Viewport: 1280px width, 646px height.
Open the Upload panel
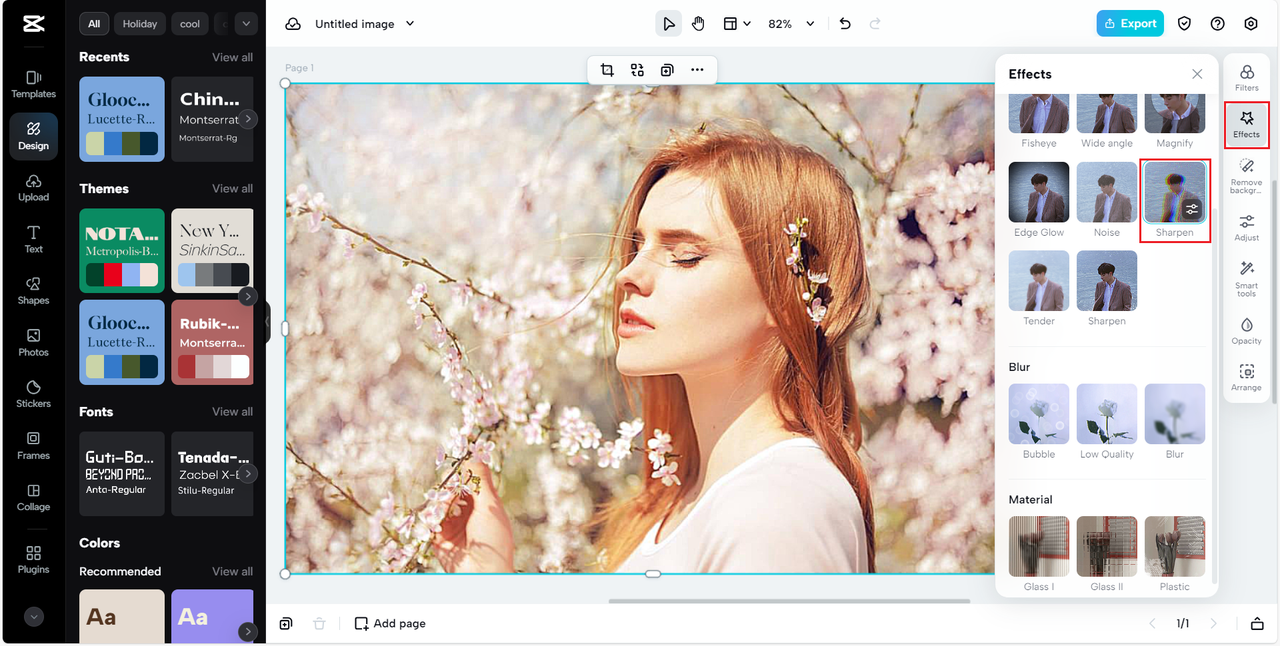click(33, 187)
